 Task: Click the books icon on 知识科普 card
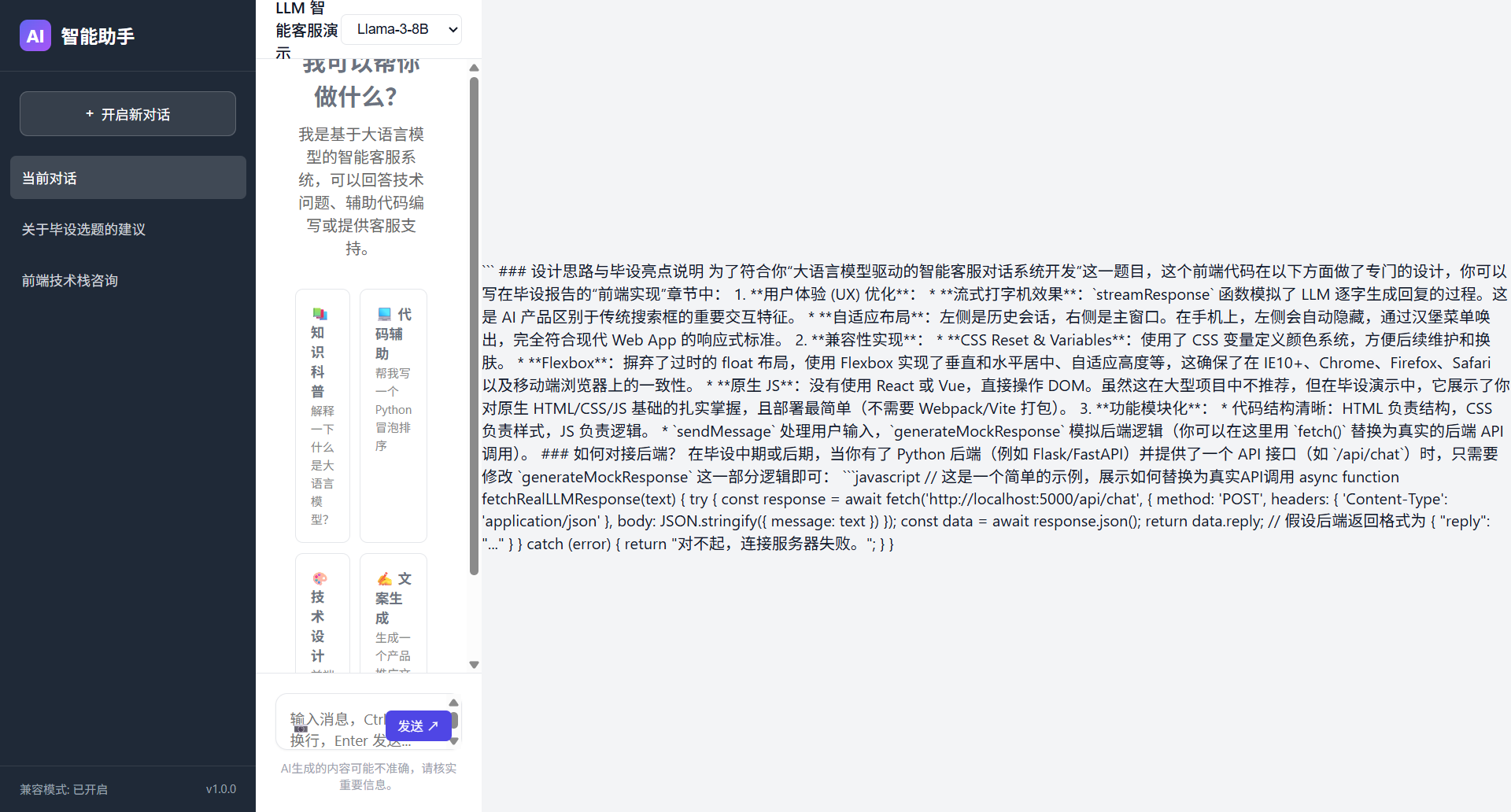[x=320, y=314]
